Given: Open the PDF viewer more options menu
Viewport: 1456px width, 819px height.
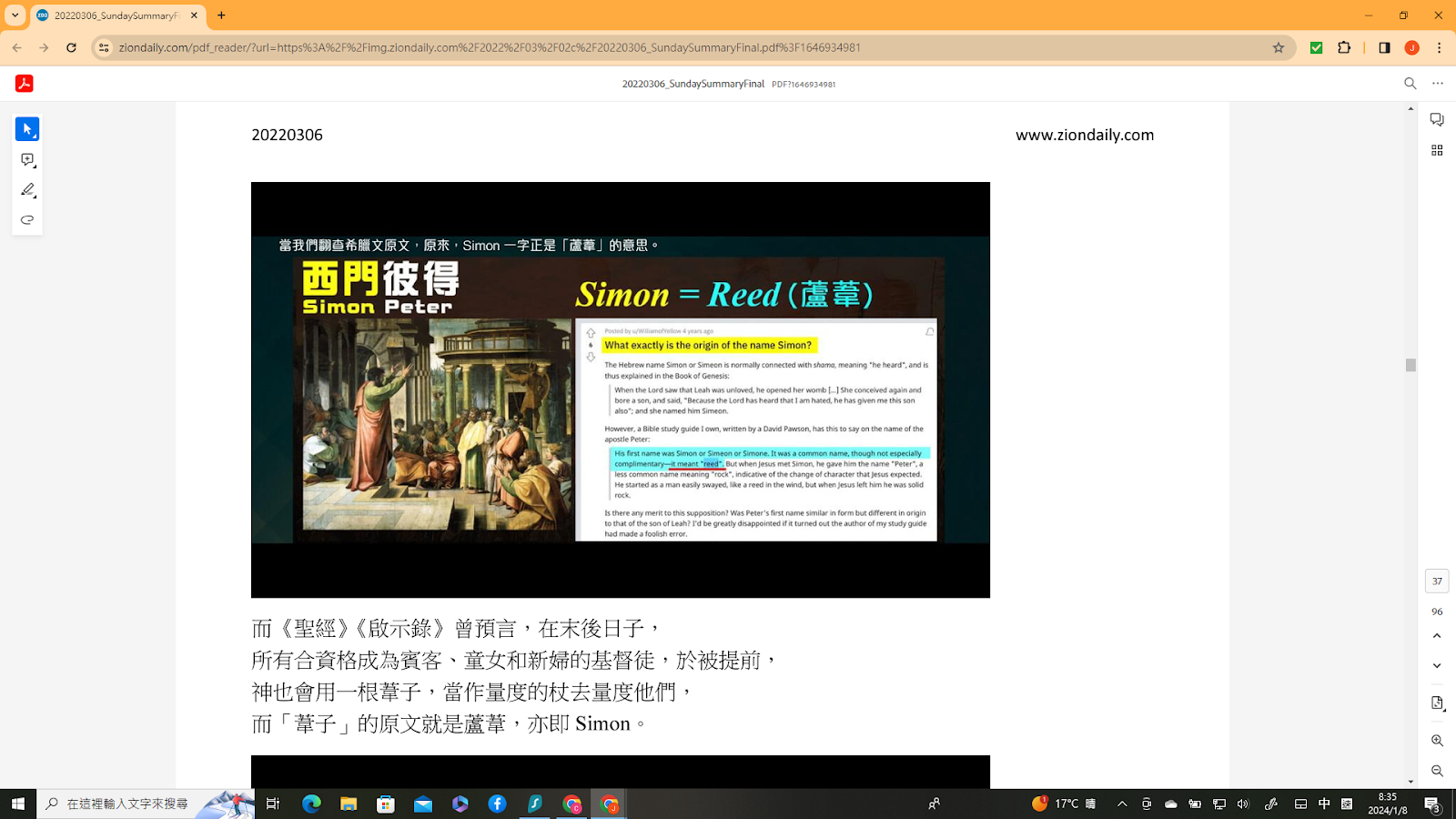Looking at the screenshot, I should tap(1438, 84).
